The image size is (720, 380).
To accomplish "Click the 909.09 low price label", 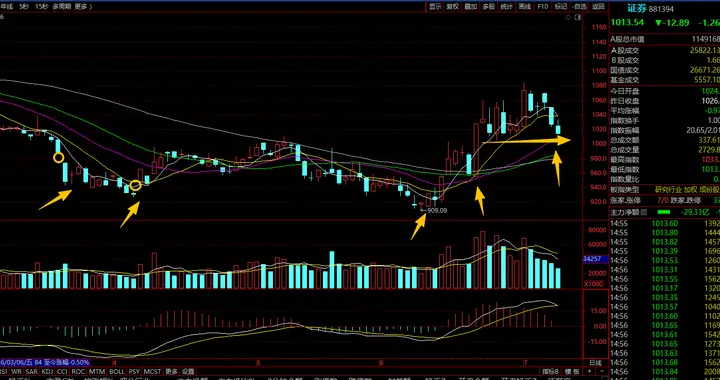I will coord(437,210).
